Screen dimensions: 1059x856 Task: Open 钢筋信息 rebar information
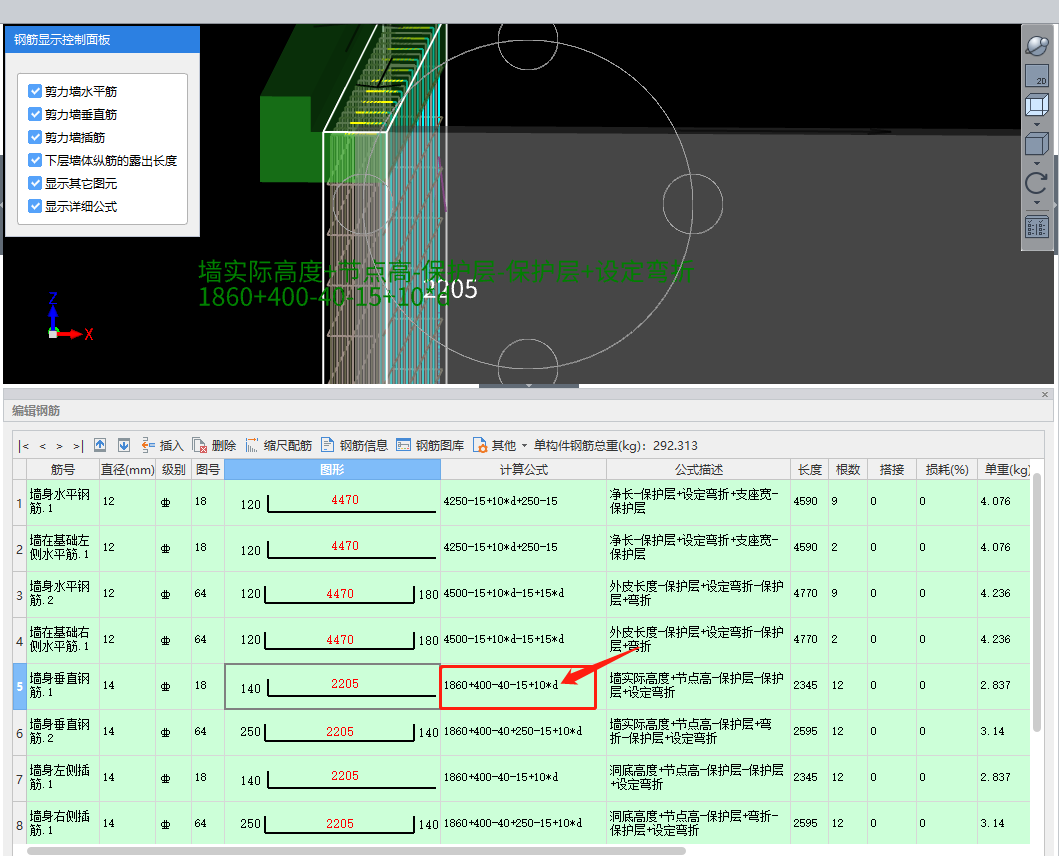click(x=354, y=445)
